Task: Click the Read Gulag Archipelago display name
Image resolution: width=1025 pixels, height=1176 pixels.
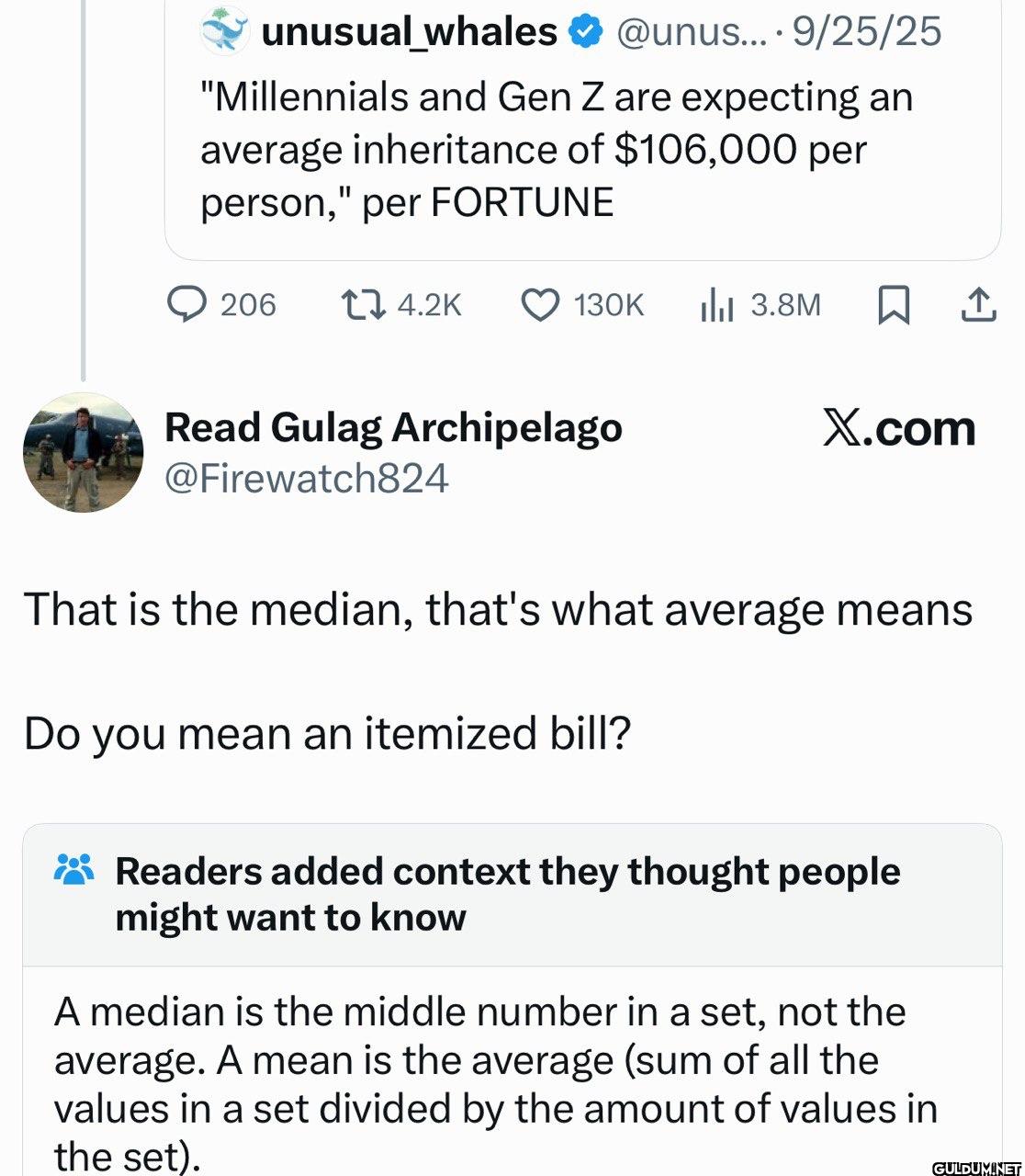Action: (x=393, y=427)
